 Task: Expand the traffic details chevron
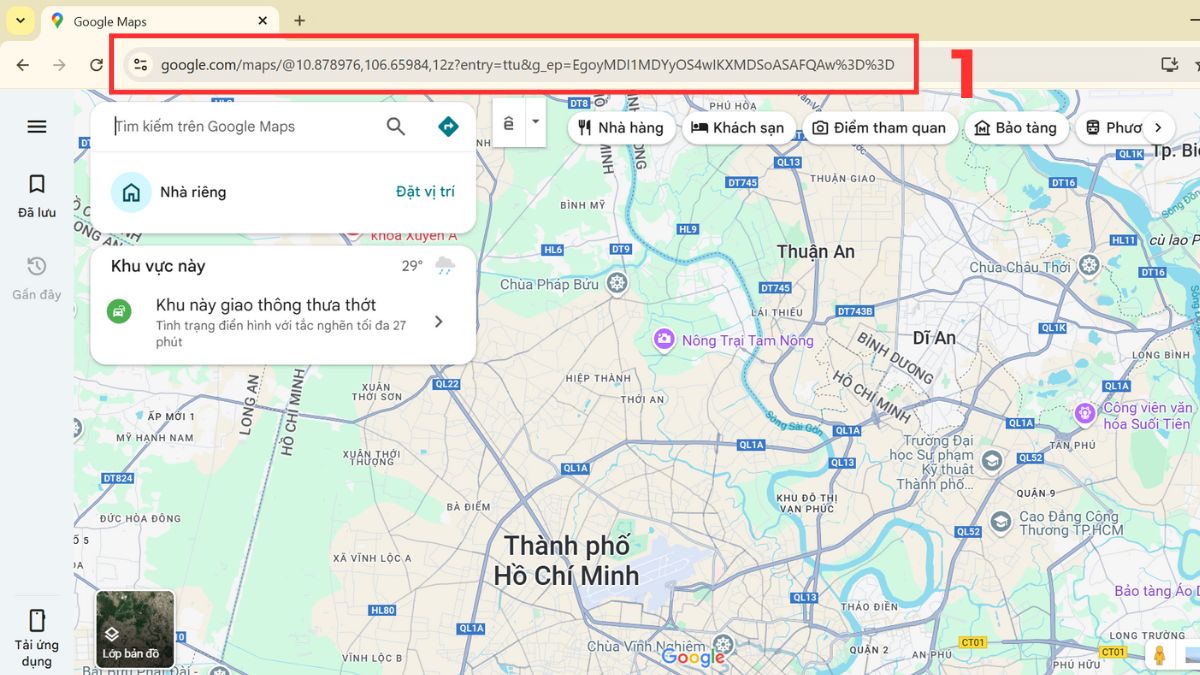click(x=438, y=321)
